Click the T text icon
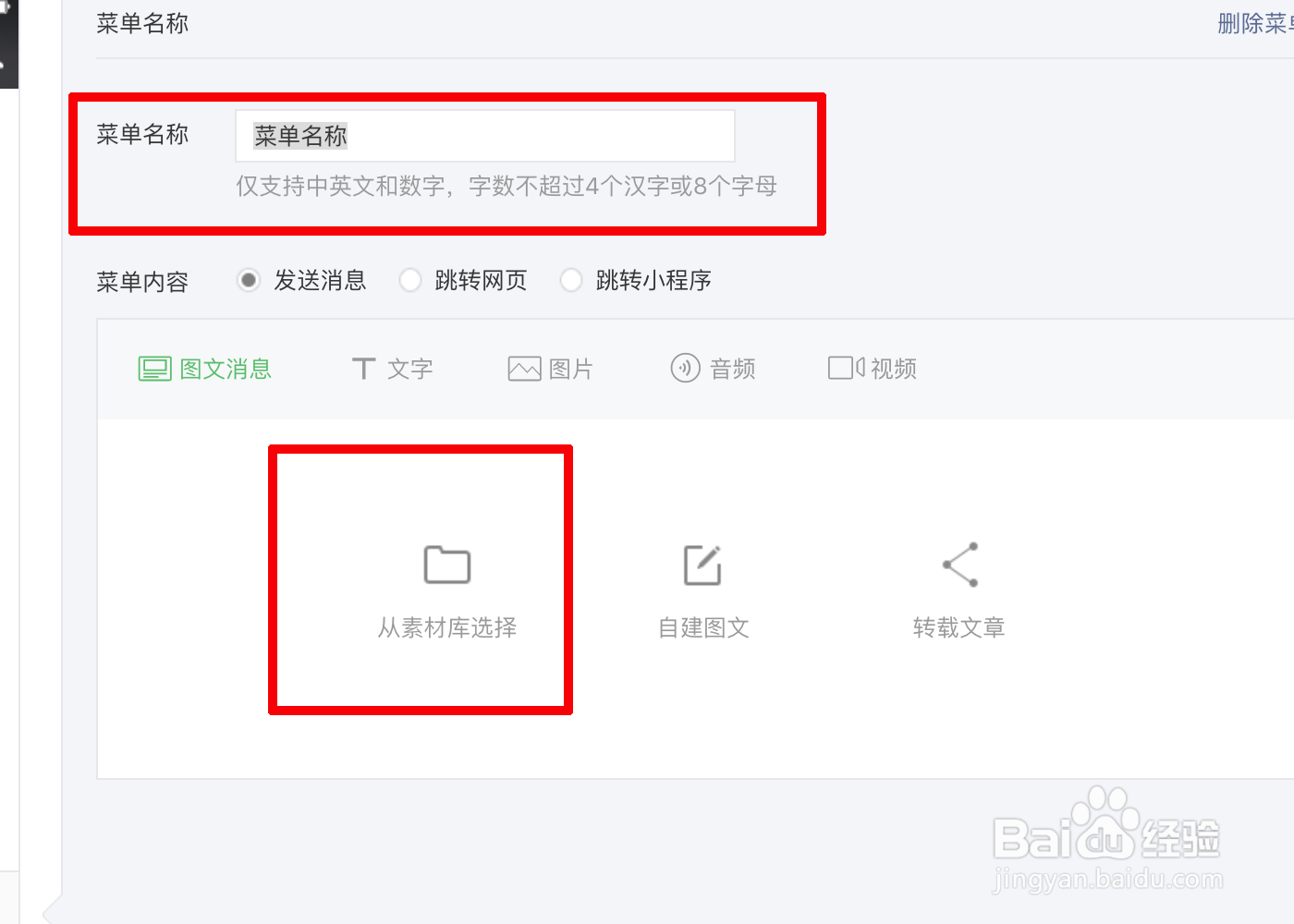The height and width of the screenshot is (924, 1294). [x=363, y=369]
